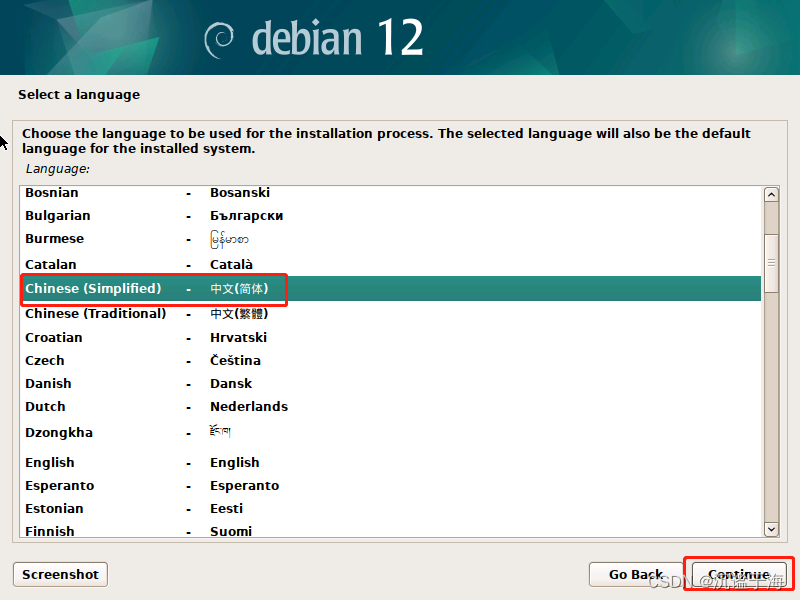Click the language list scrollbar thumb
The image size is (800, 600).
(771, 263)
